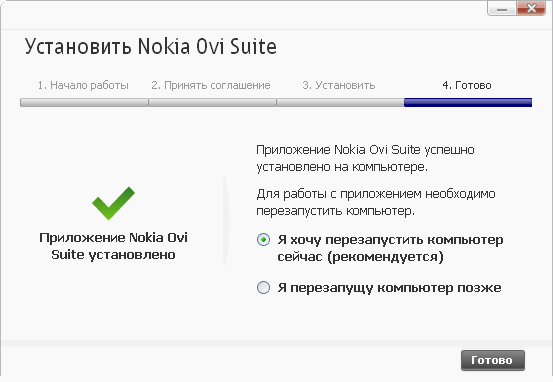Click the blue active progress segment
Viewport: 553px width, 382px height.
468,102
